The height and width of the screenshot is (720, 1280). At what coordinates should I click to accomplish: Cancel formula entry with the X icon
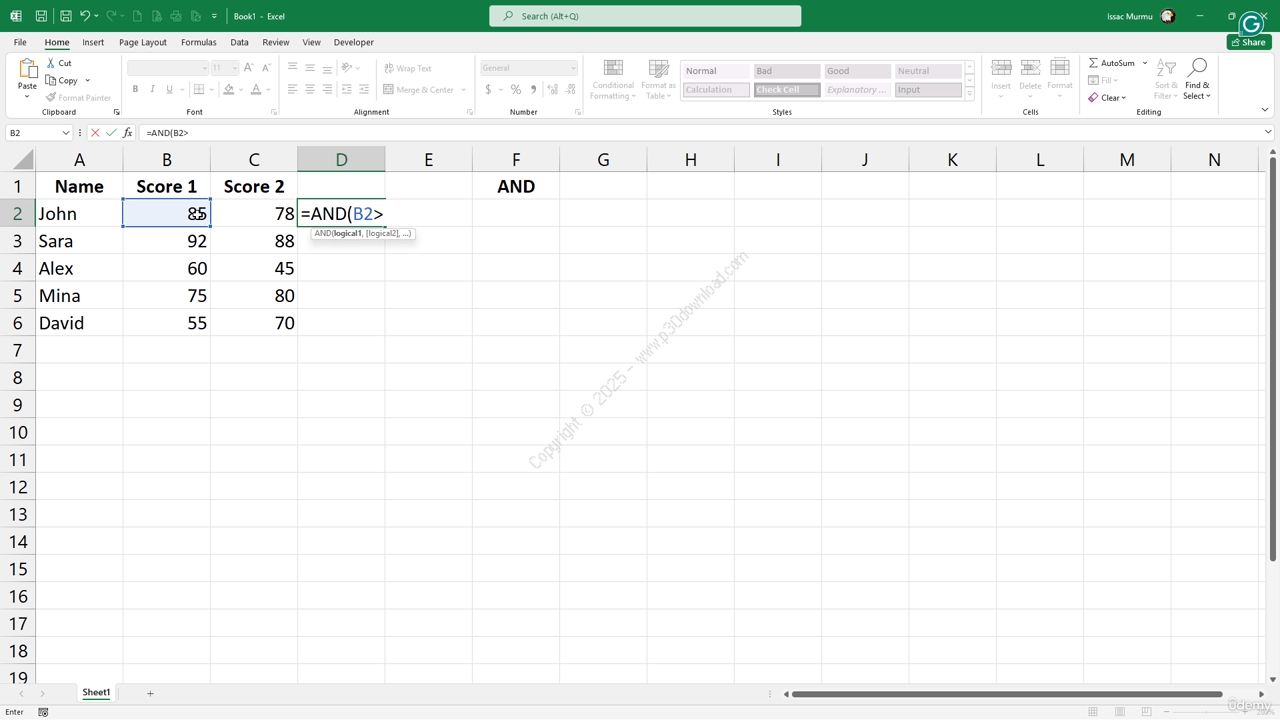click(x=95, y=133)
